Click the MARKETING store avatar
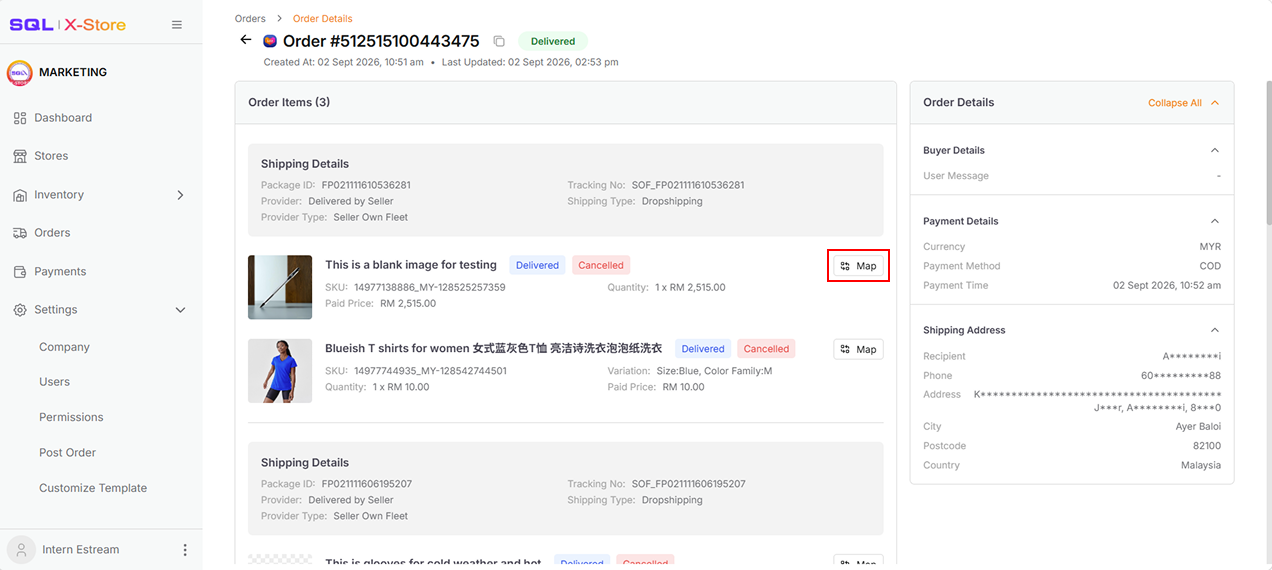 (20, 73)
